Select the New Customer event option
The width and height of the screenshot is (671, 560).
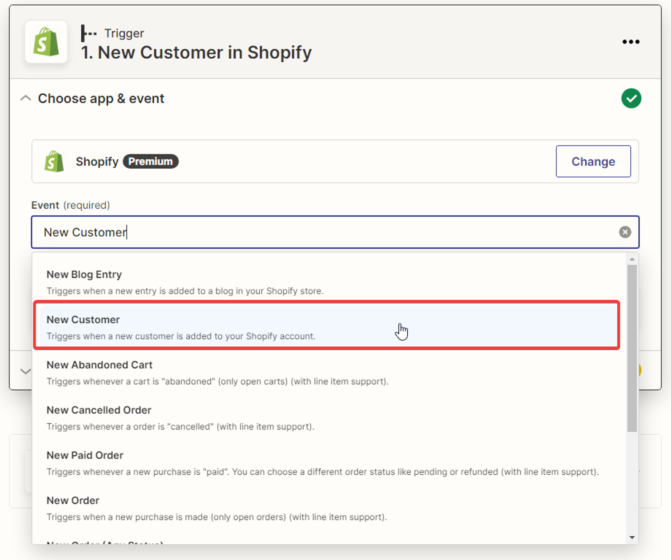tap(327, 326)
